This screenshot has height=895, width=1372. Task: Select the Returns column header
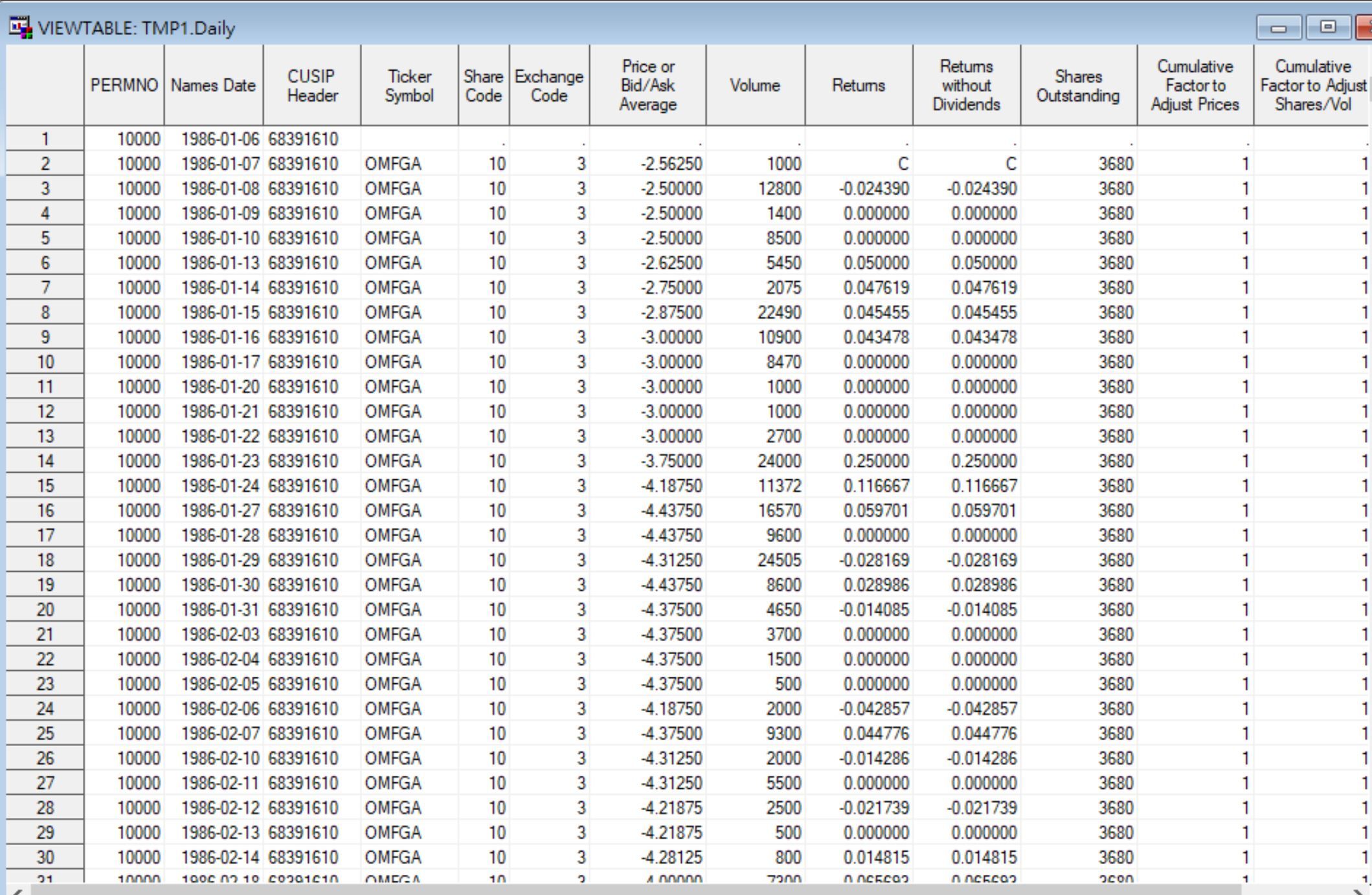[858, 85]
